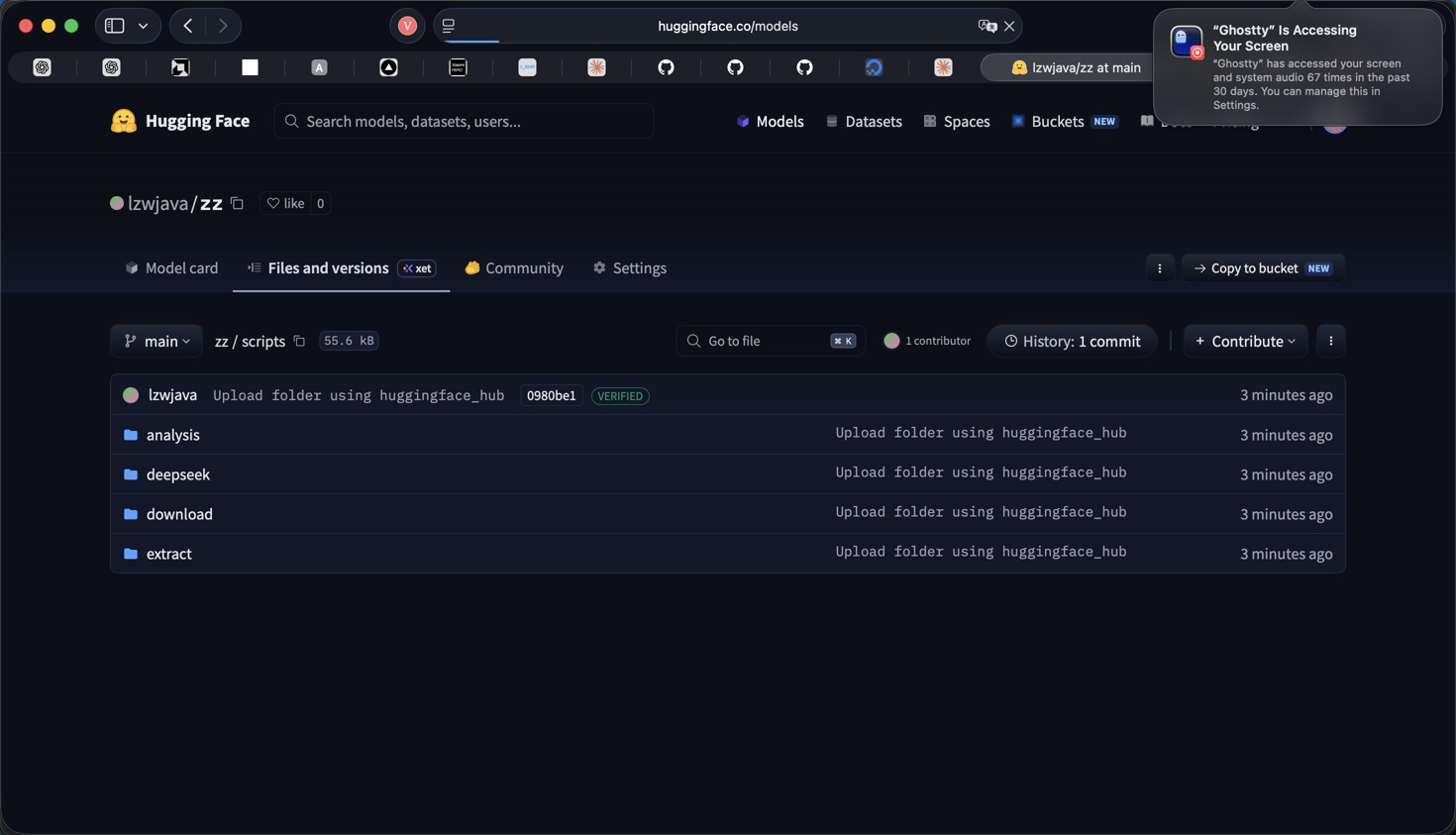The height and width of the screenshot is (835, 1456).
Task: Open the sidebar layout dropdown chevron
Action: click(x=144, y=26)
